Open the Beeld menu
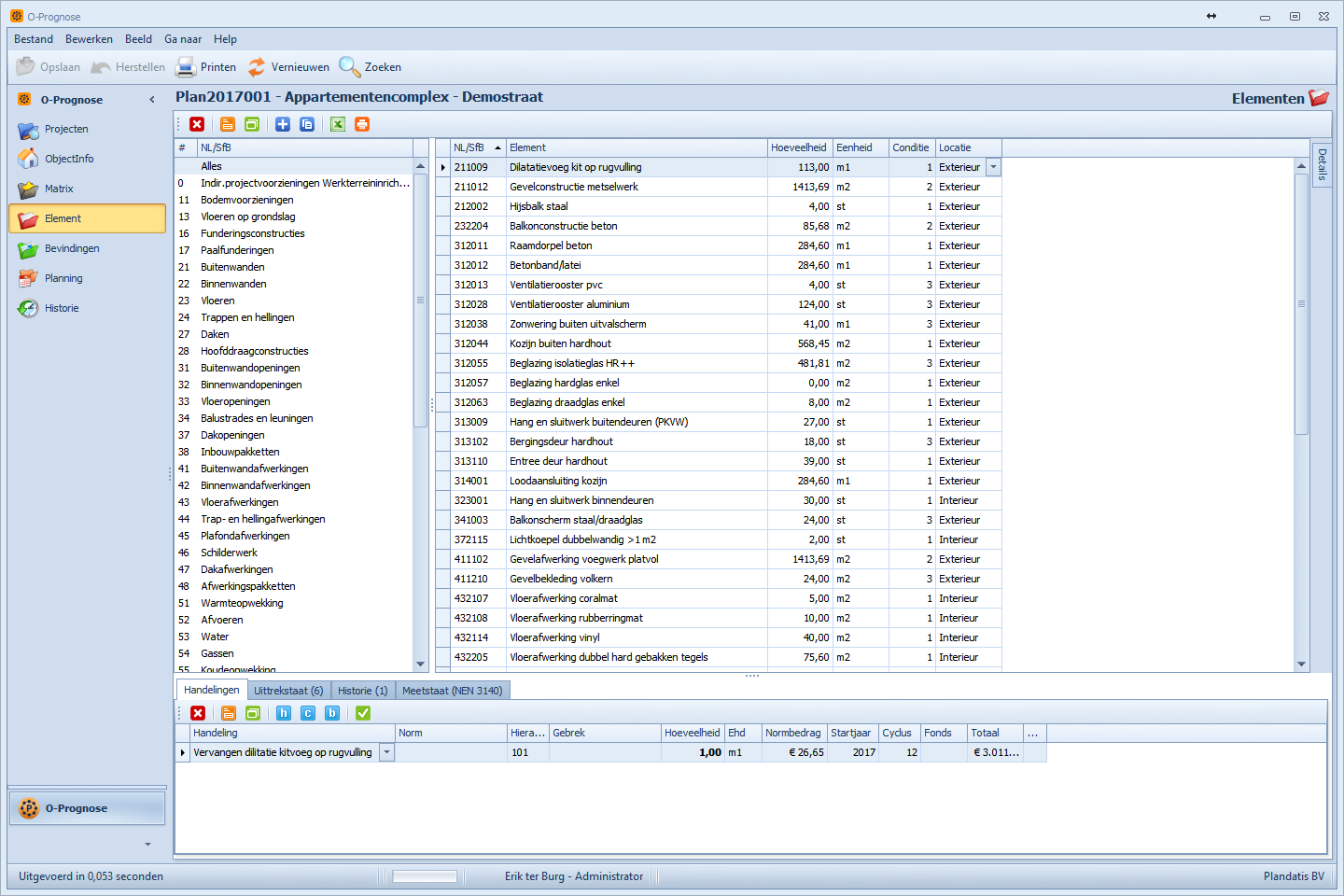Viewport: 1344px width, 896px height. click(138, 39)
